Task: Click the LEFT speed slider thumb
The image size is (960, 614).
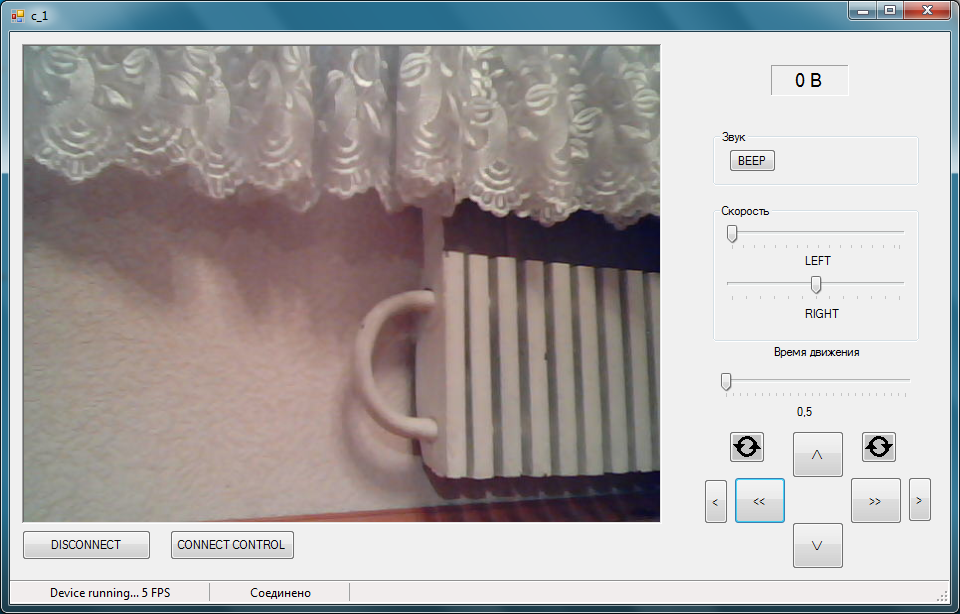Action: coord(732,234)
